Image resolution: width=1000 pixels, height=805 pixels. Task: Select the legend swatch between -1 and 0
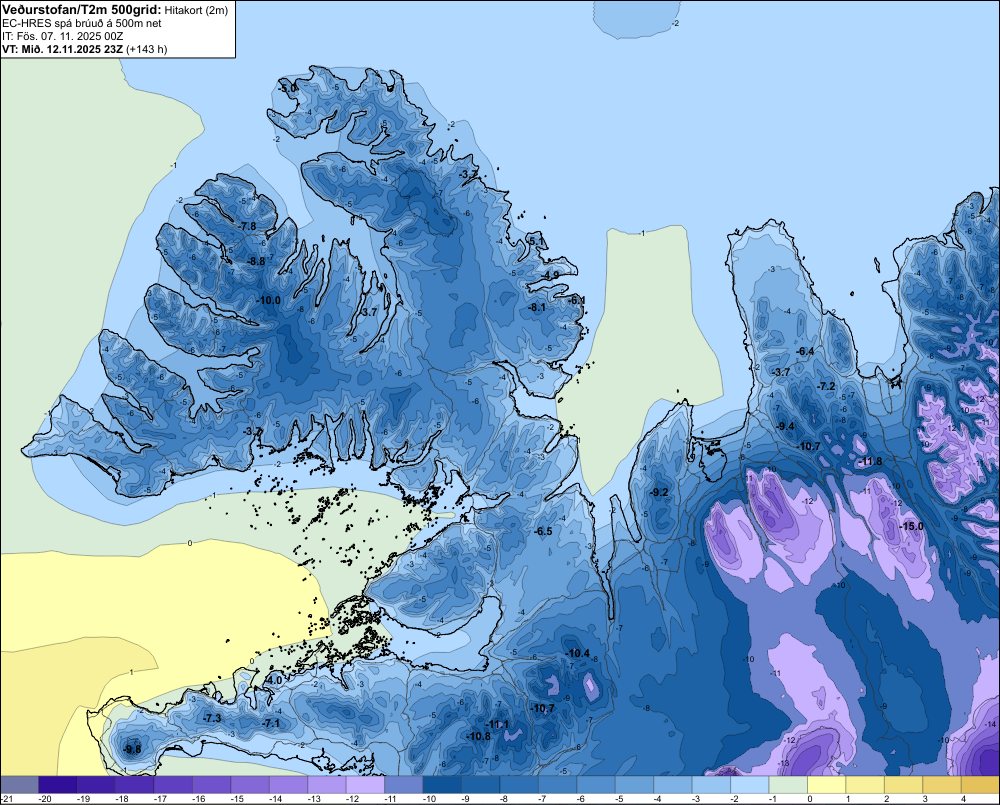click(788, 785)
